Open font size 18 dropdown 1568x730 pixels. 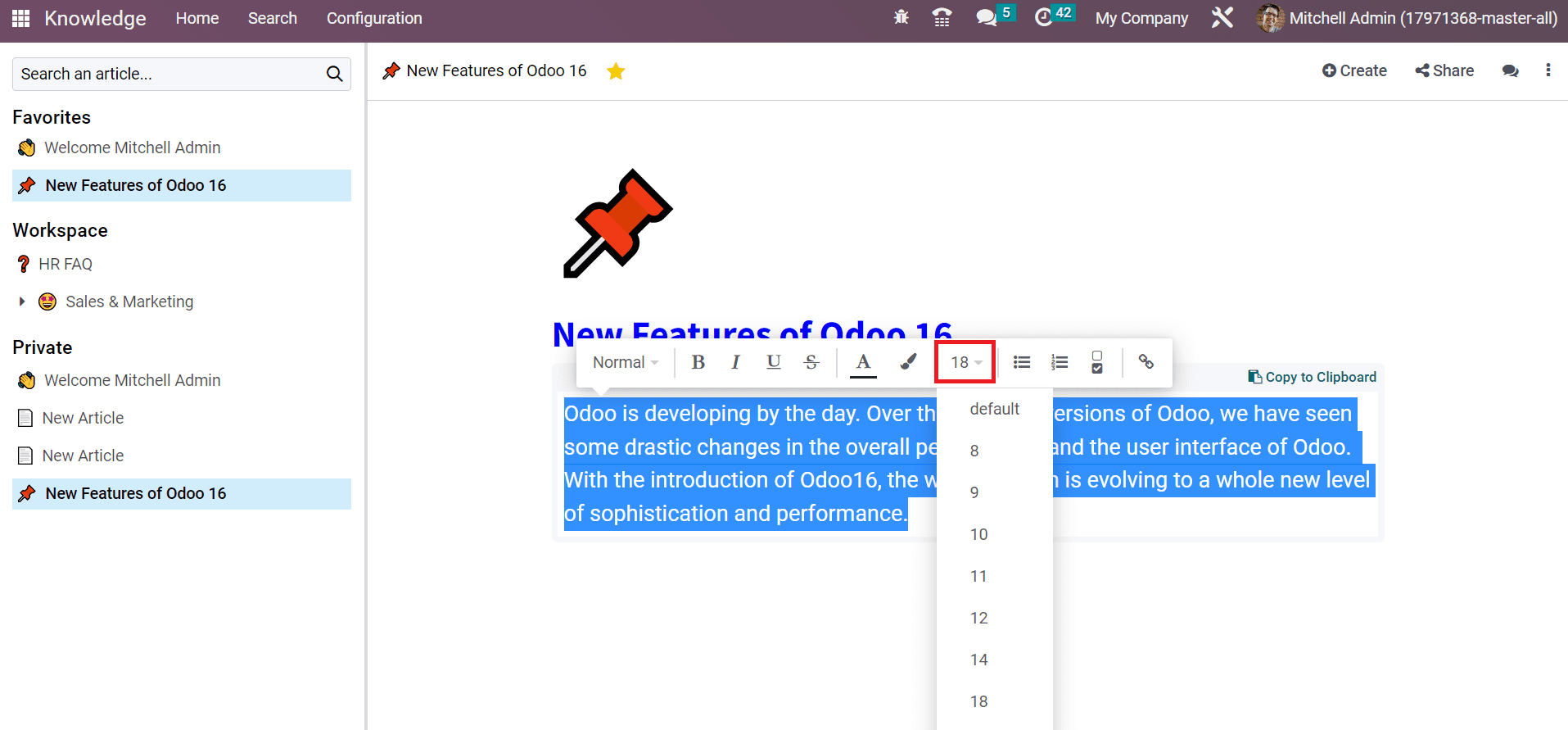point(965,362)
